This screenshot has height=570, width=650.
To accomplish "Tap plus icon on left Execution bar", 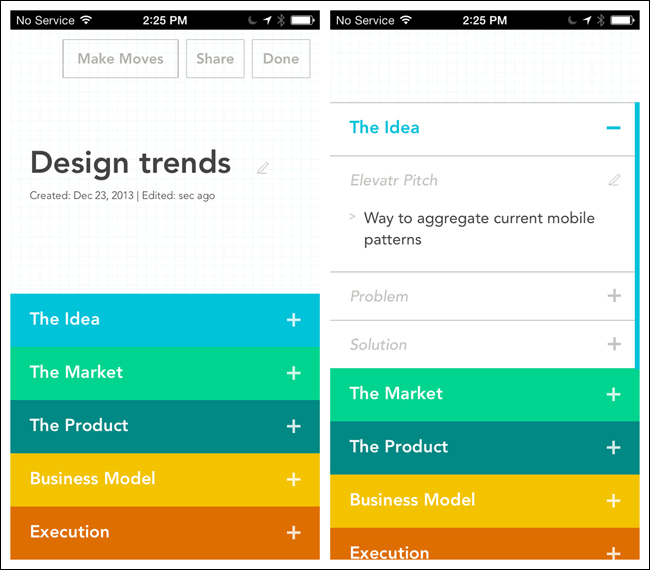I will point(293,533).
